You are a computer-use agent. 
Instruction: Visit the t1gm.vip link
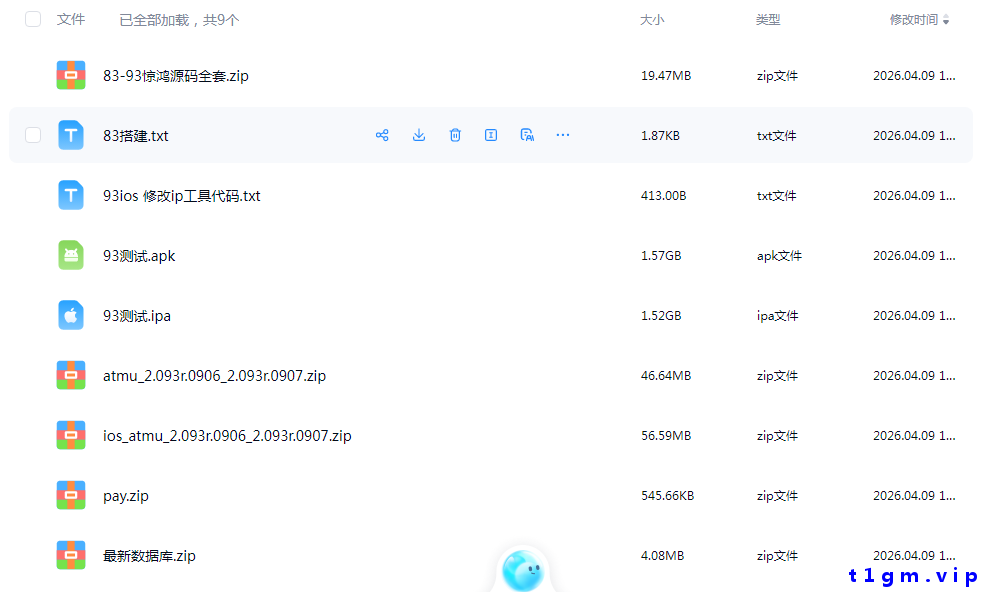[x=911, y=575]
